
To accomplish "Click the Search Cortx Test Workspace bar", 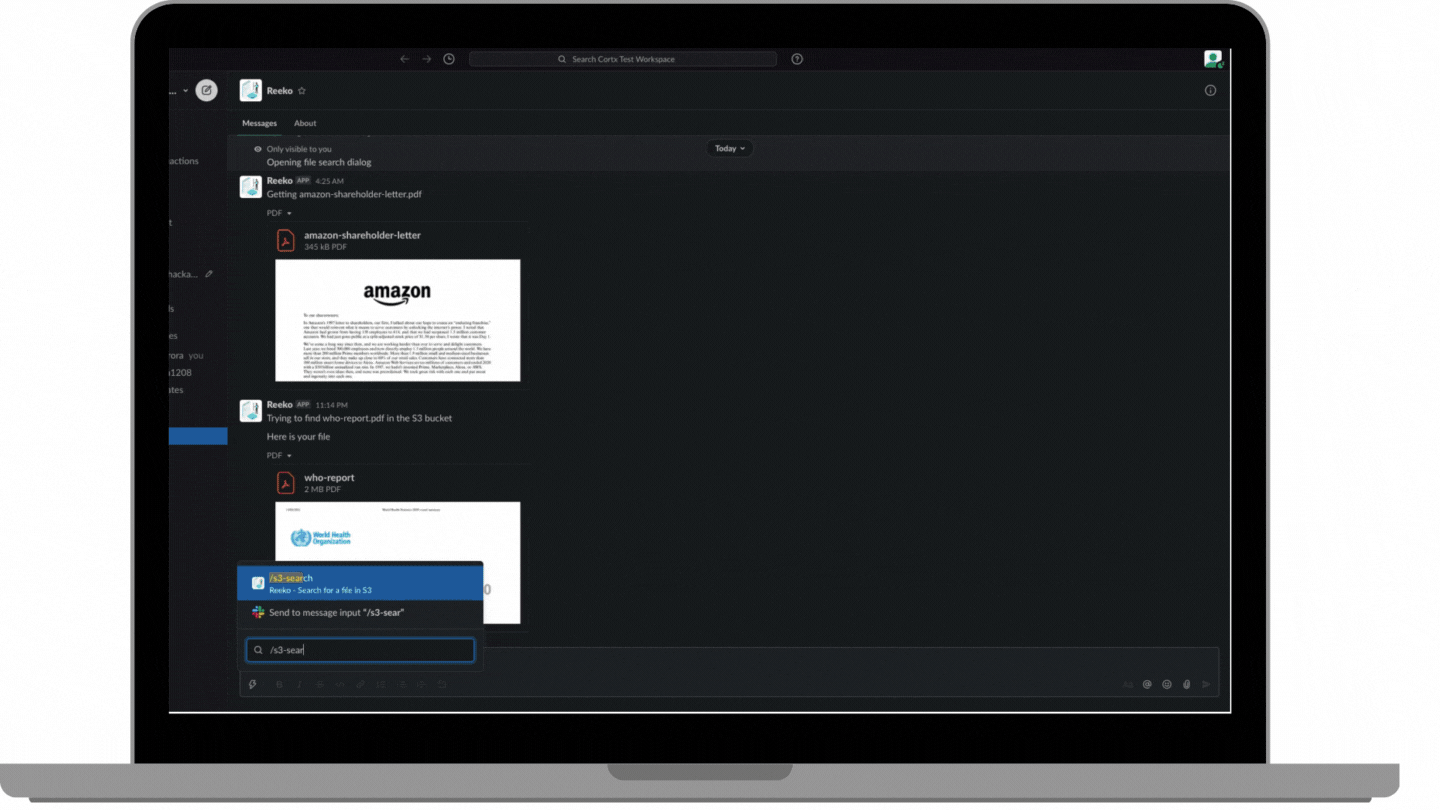I will pos(622,59).
